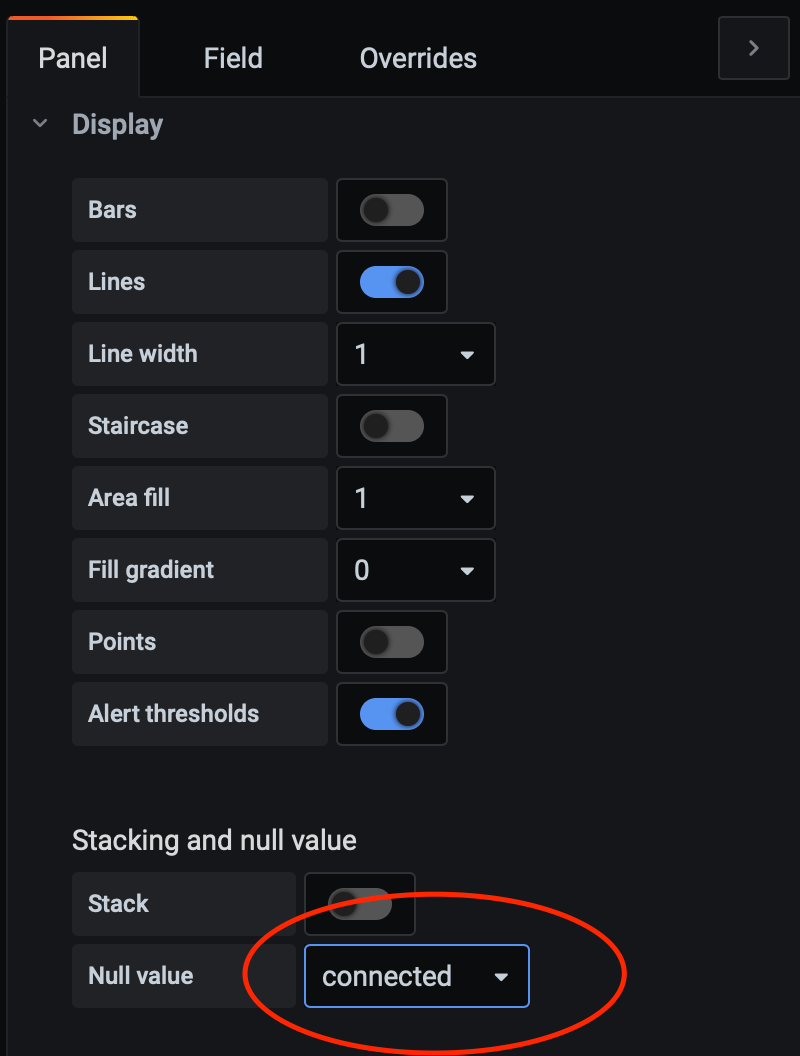Open the Overrides tab

pyautogui.click(x=418, y=58)
